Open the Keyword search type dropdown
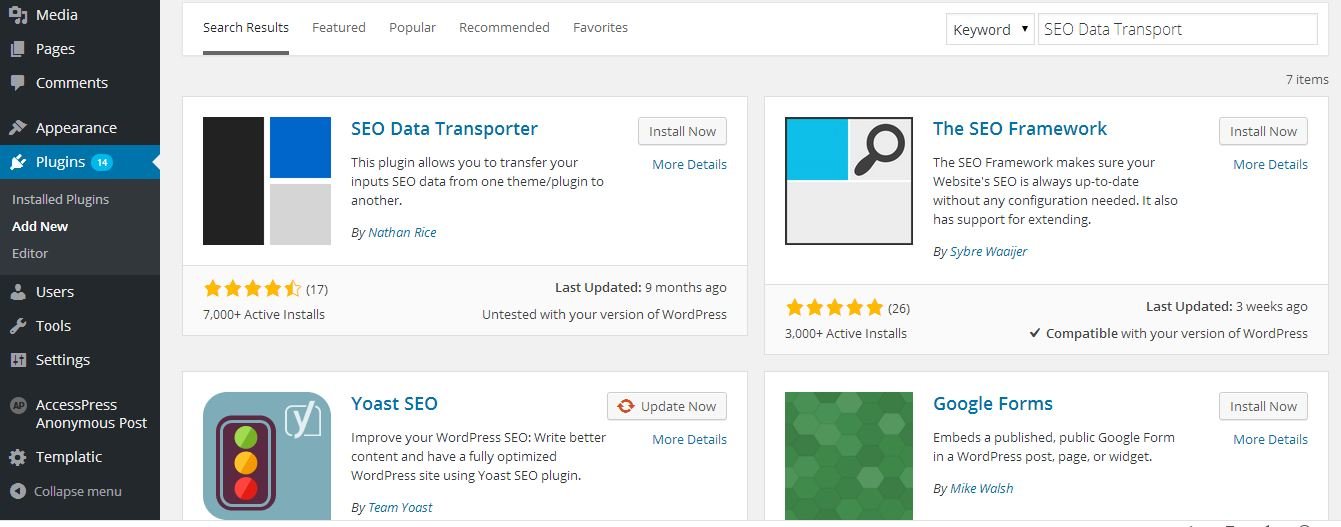This screenshot has width=1341, height=527. pos(990,29)
